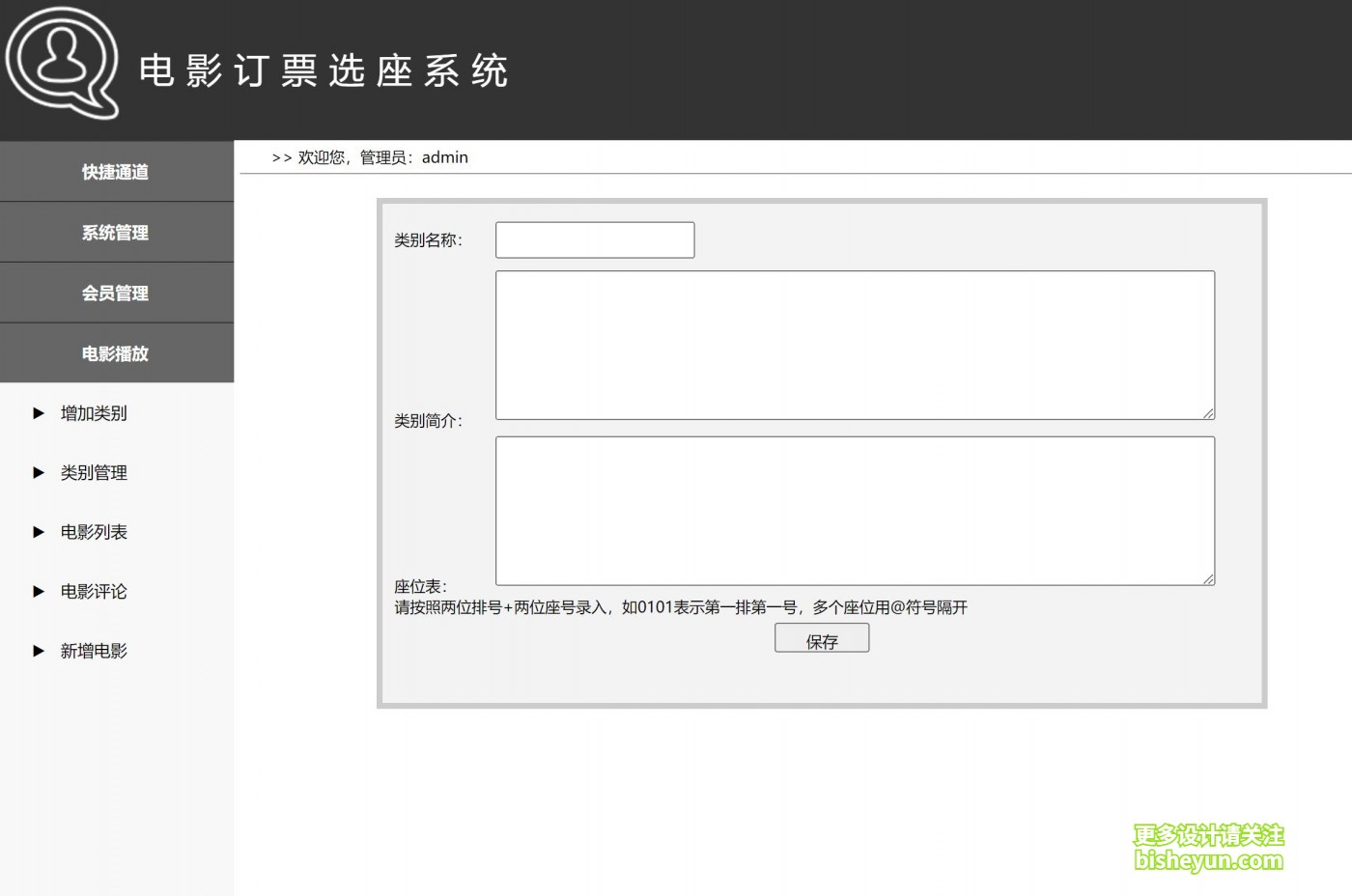Viewport: 1352px width, 896px height.
Task: Open the 快捷通道 sidebar section
Action: pos(117,172)
